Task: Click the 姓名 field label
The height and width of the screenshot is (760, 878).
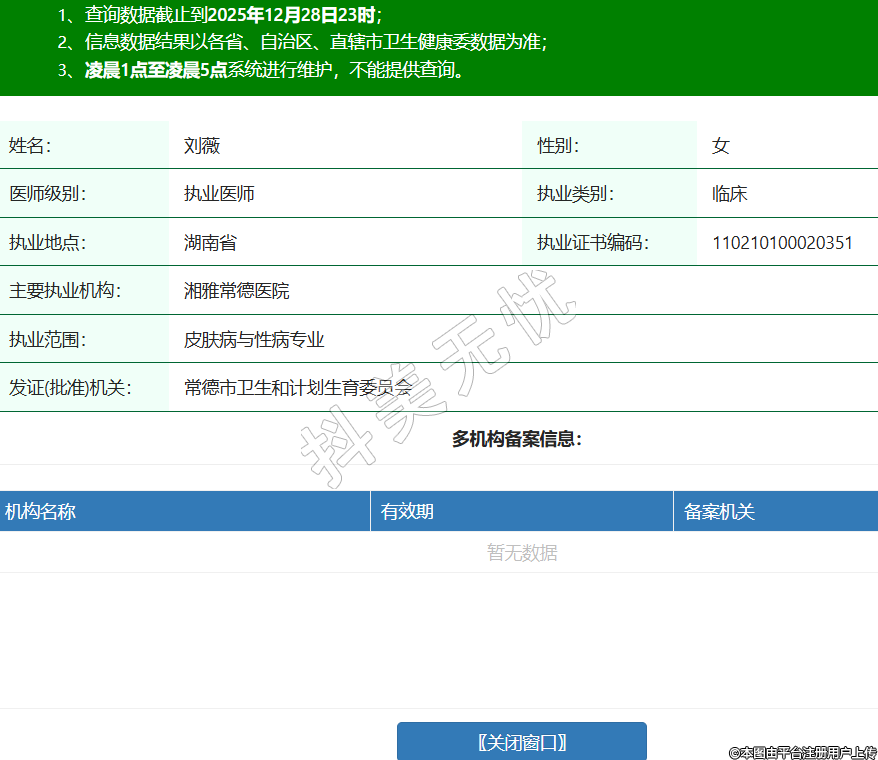Action: [x=30, y=146]
